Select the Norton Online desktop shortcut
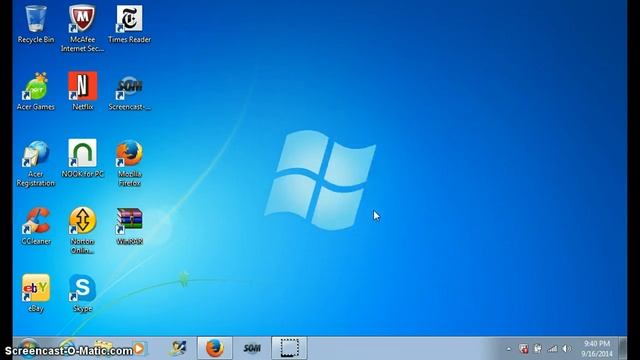The image size is (640, 360). pyautogui.click(x=82, y=231)
